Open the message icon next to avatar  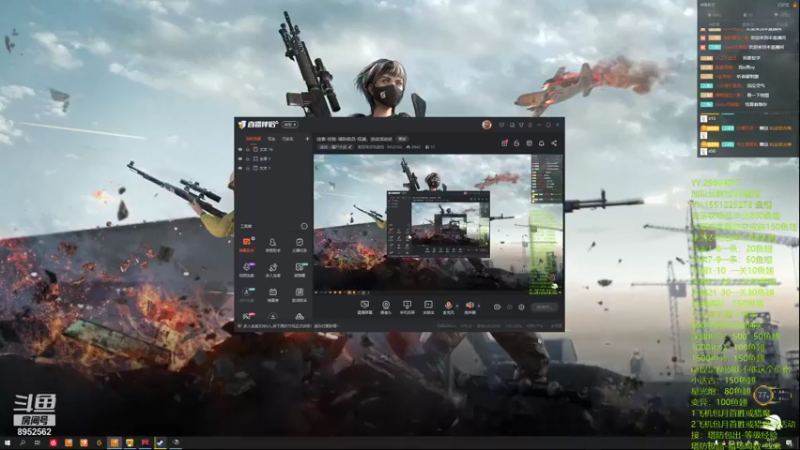pos(502,124)
